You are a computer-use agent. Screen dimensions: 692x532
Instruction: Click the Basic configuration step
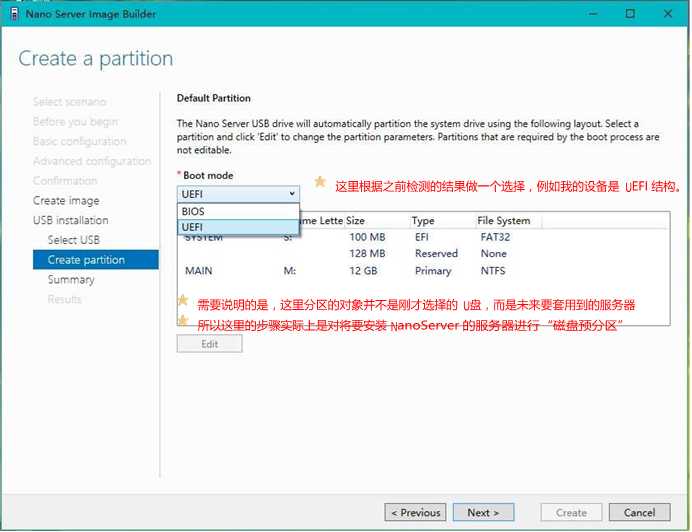point(79,141)
